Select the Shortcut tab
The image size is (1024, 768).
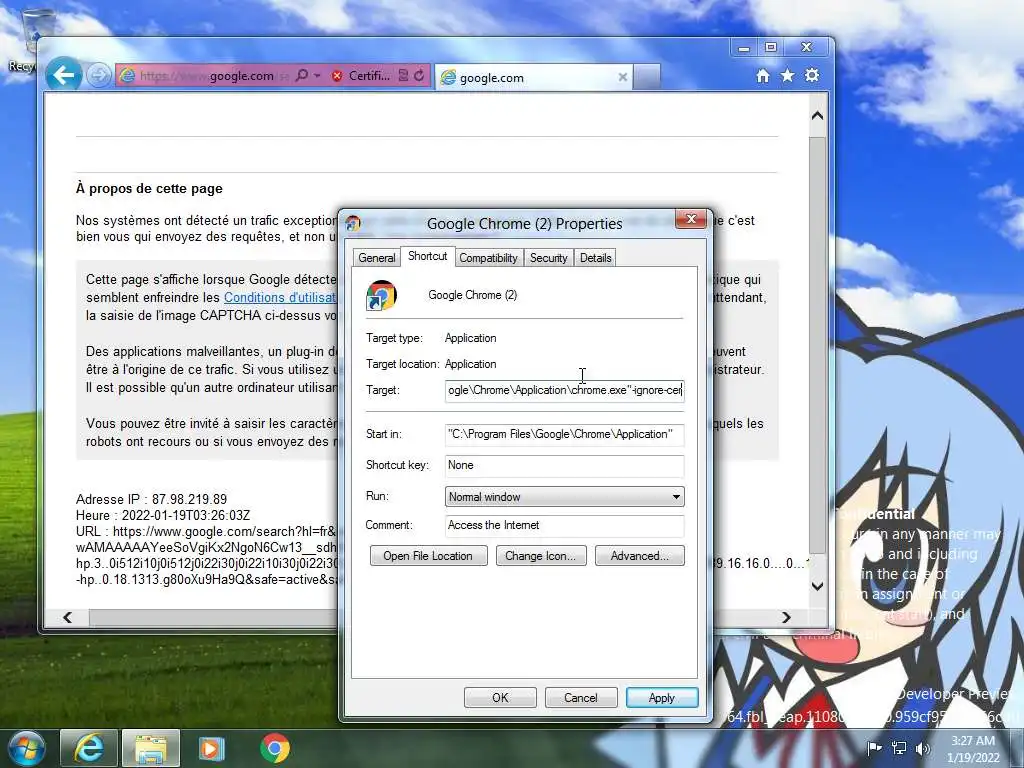pyautogui.click(x=428, y=256)
